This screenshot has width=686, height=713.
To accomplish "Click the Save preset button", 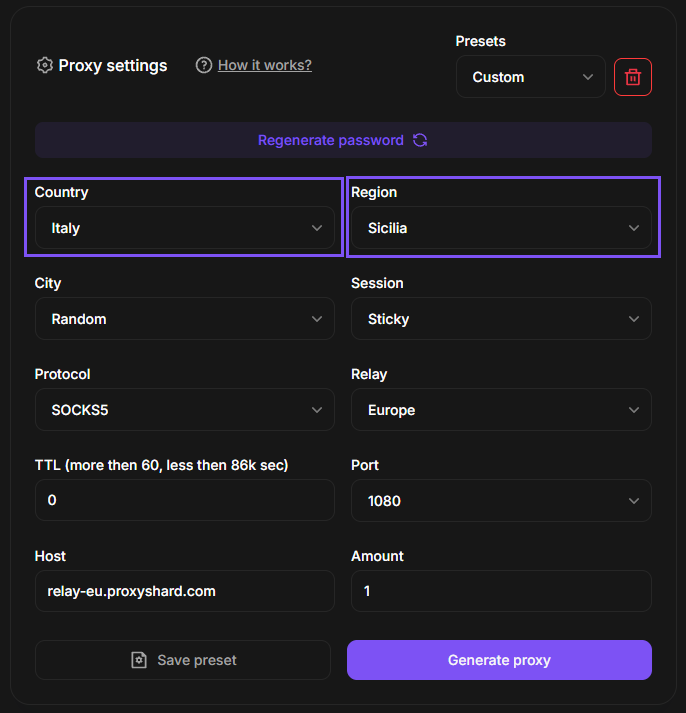I will 183,660.
